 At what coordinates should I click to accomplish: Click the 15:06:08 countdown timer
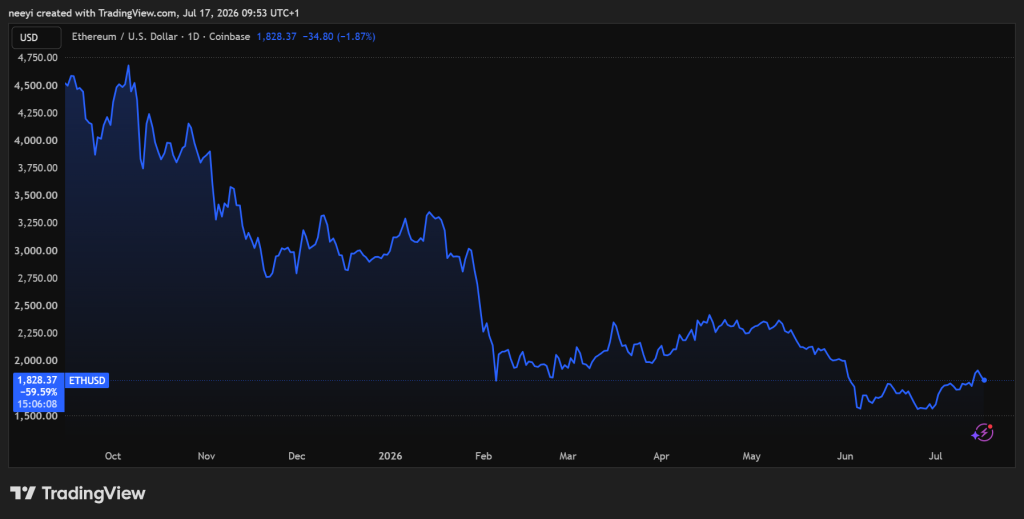coord(38,404)
